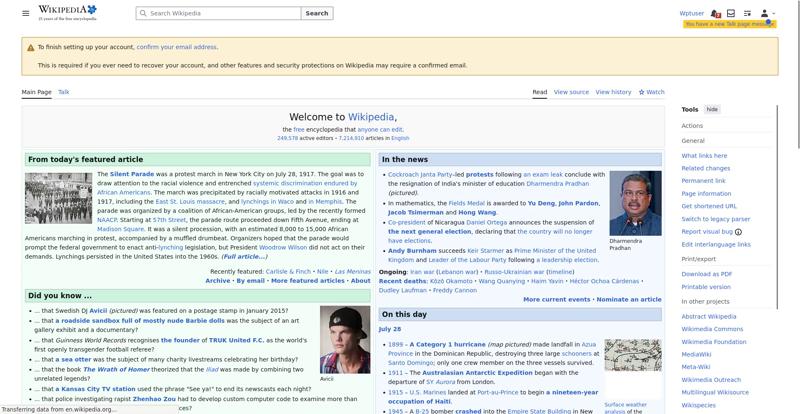
Task: Open the Talk tab
Action: (64, 92)
